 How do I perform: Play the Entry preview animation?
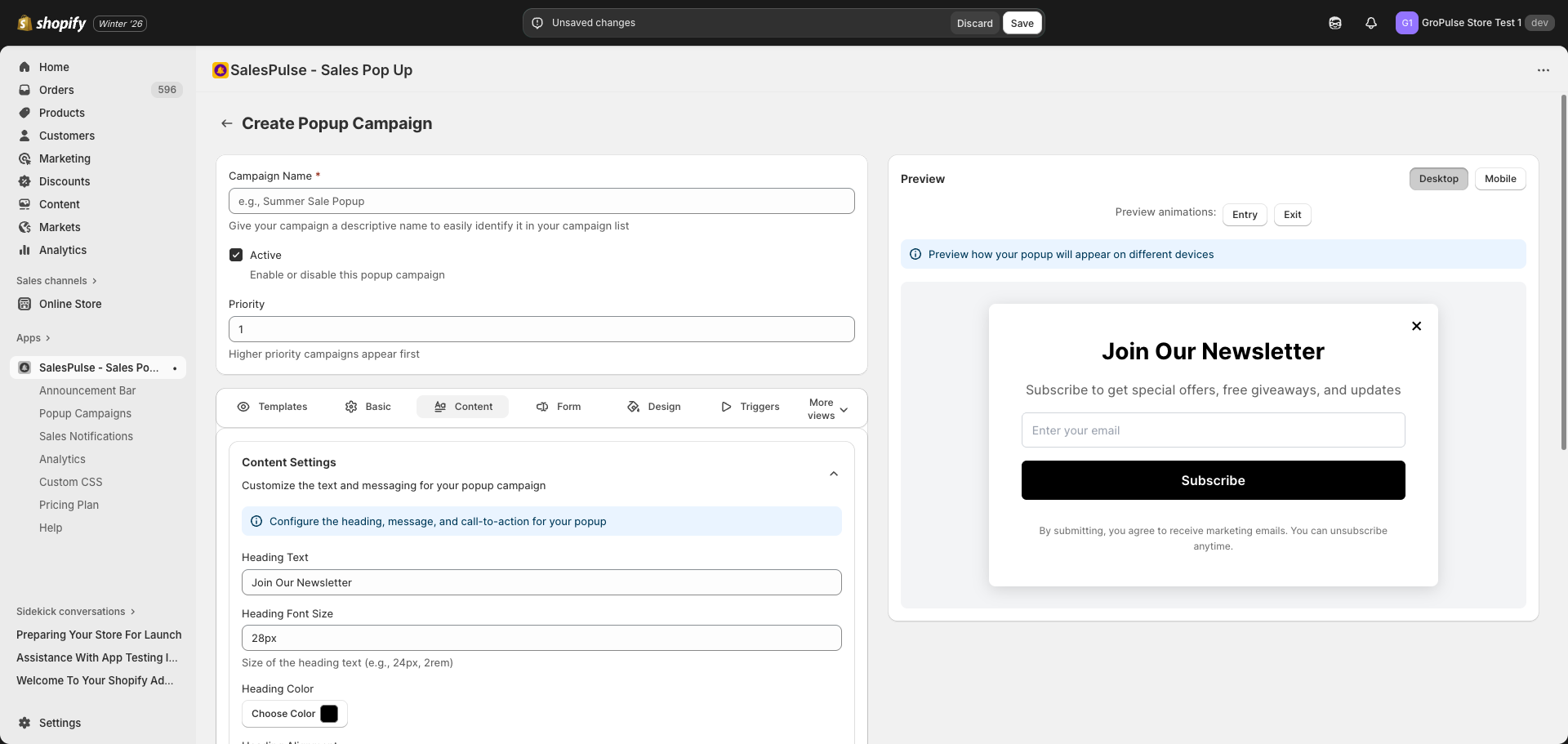tap(1244, 215)
